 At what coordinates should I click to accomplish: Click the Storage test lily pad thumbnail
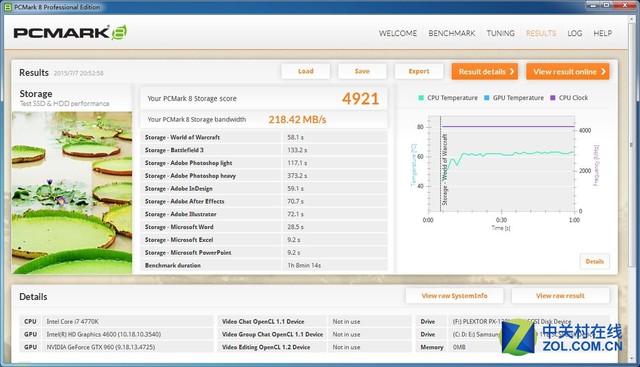(x=72, y=193)
